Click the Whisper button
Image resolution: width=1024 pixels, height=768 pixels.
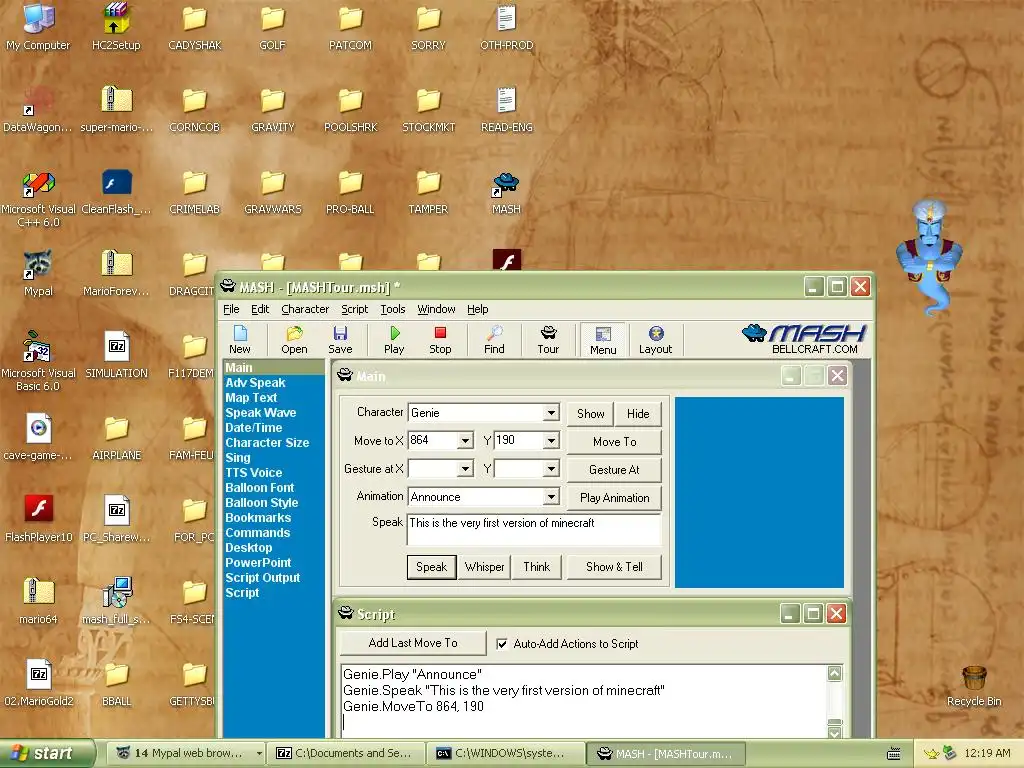tap(484, 568)
